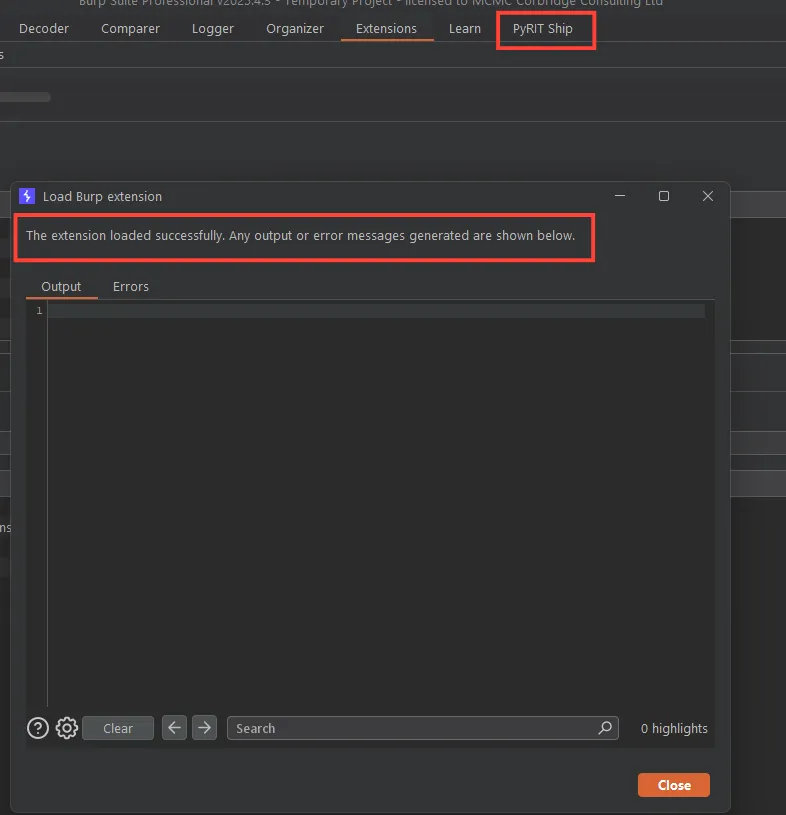Clear the extension output
The height and width of the screenshot is (815, 786).
coord(118,728)
